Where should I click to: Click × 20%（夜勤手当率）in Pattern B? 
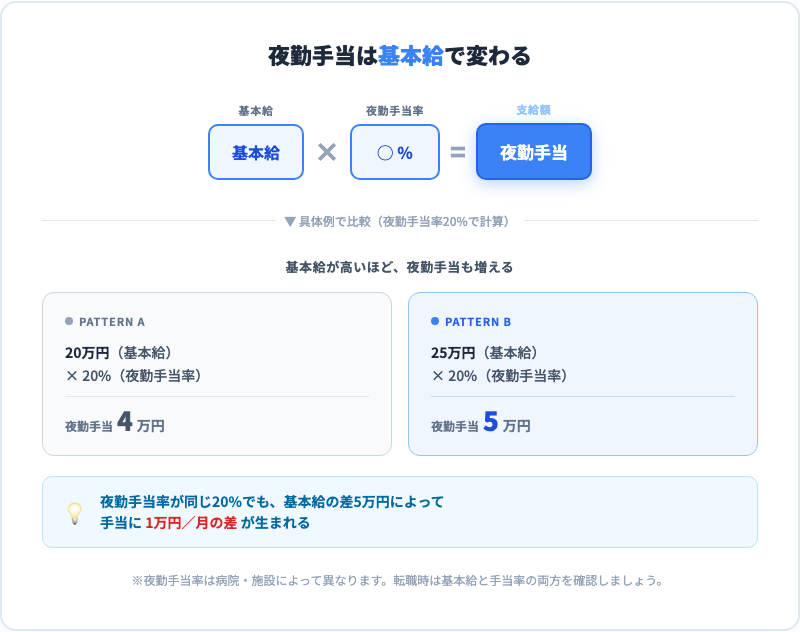click(x=499, y=376)
